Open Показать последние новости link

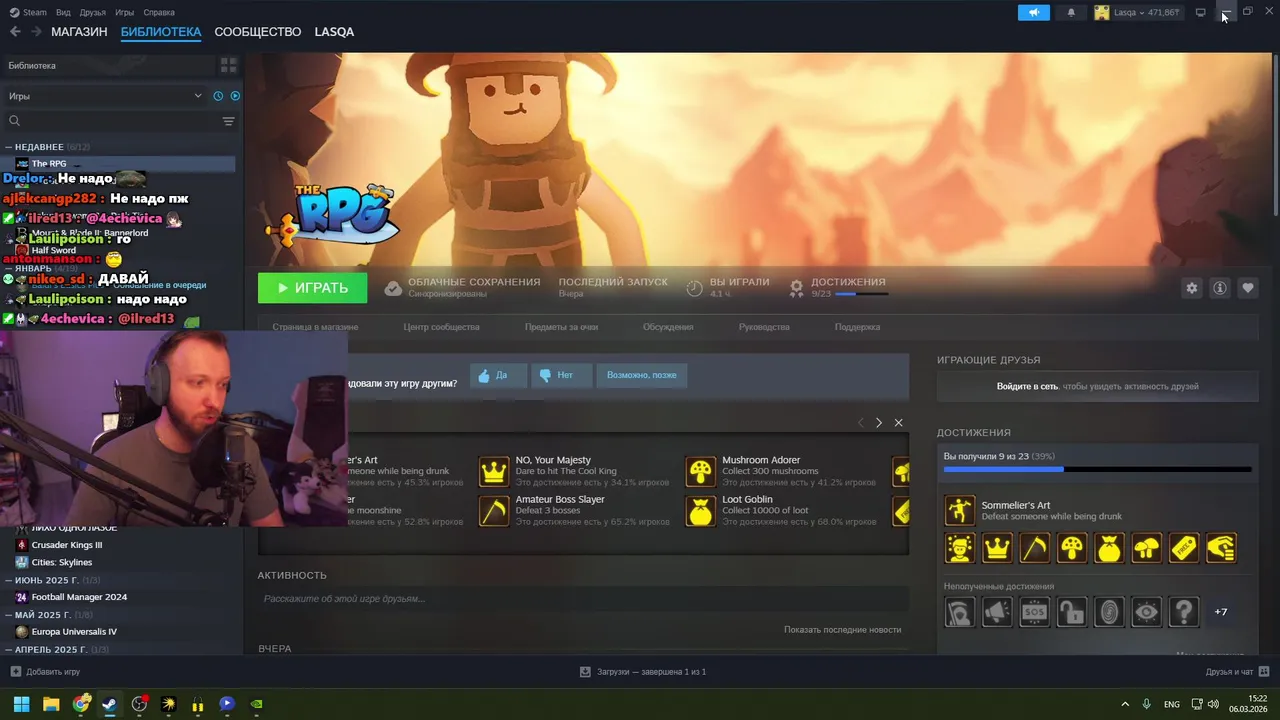[842, 630]
